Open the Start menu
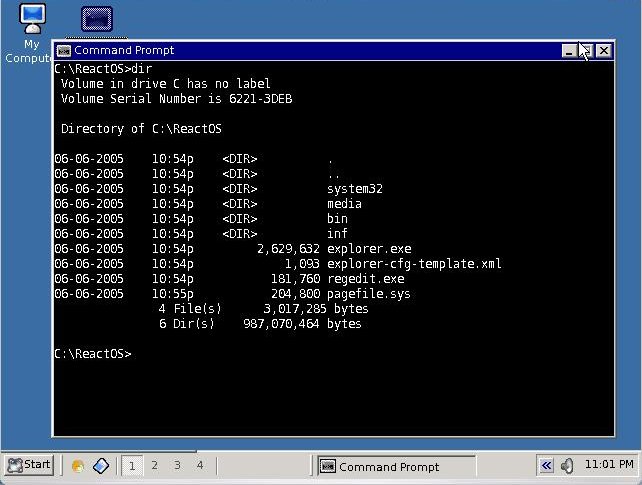 [x=29, y=465]
